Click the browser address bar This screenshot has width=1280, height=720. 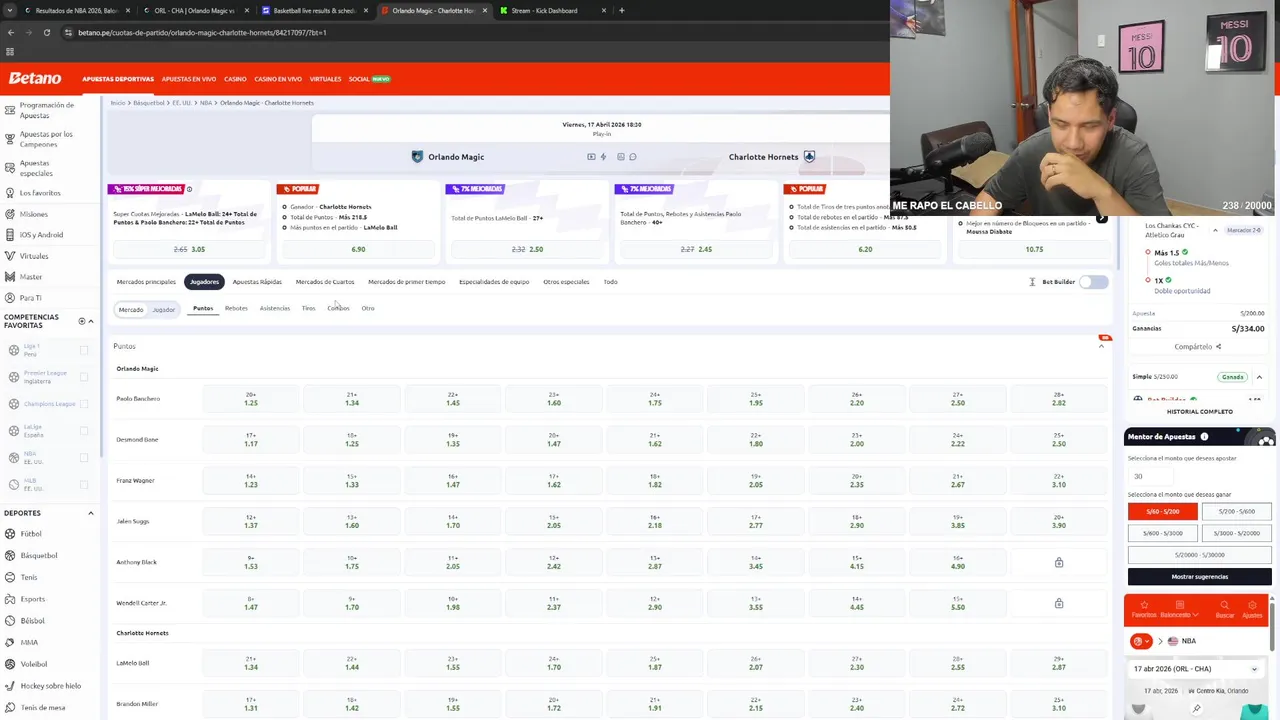[470, 32]
